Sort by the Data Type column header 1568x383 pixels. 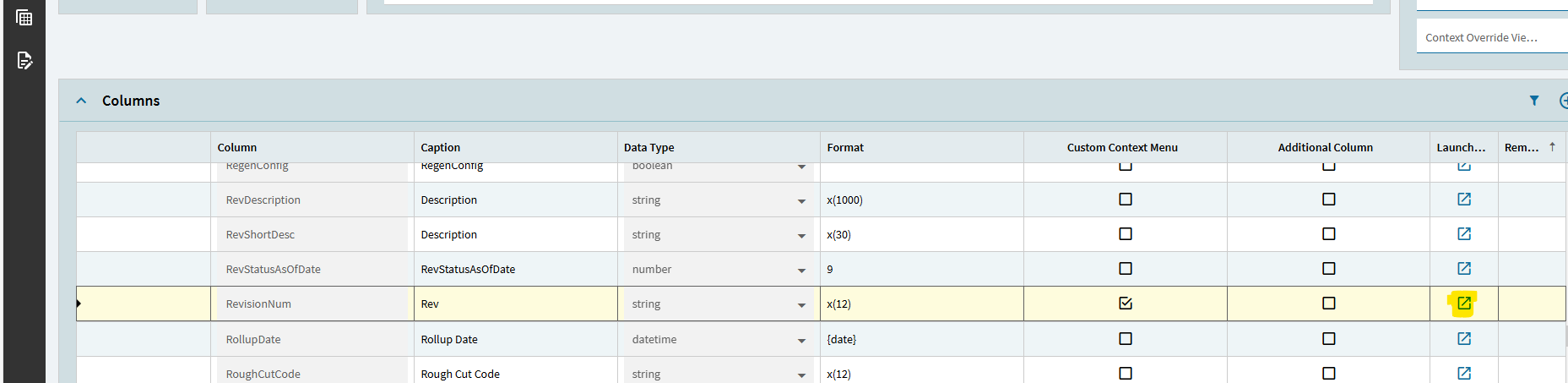(648, 147)
